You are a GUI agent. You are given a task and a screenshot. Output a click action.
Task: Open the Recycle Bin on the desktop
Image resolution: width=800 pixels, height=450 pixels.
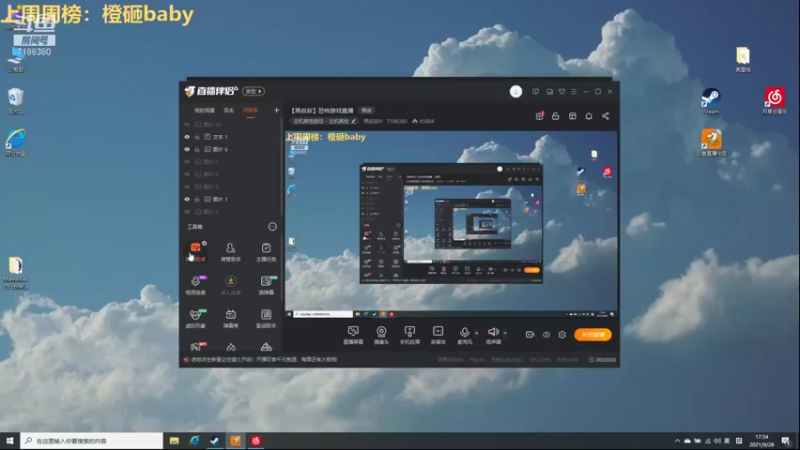click(x=16, y=101)
